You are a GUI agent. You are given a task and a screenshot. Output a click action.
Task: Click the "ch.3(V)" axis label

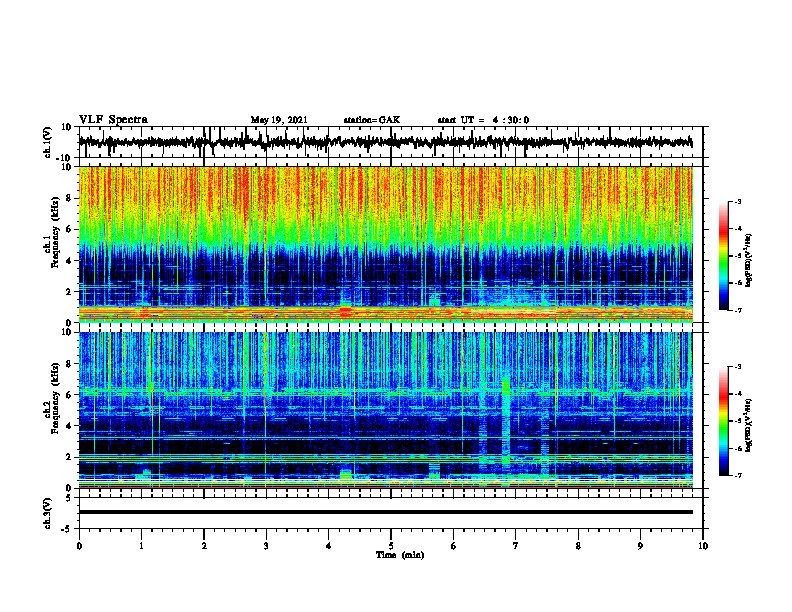(48, 513)
